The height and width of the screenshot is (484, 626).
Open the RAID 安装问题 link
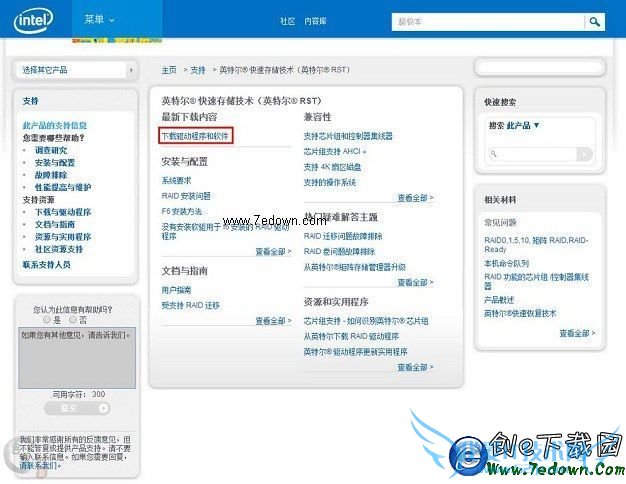[186, 196]
